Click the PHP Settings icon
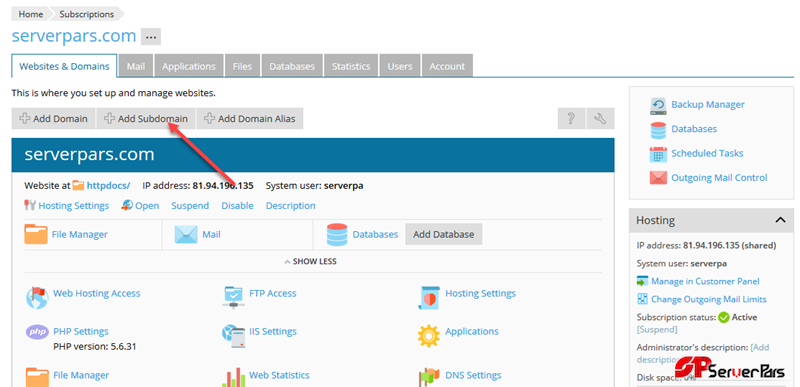 click(x=37, y=332)
